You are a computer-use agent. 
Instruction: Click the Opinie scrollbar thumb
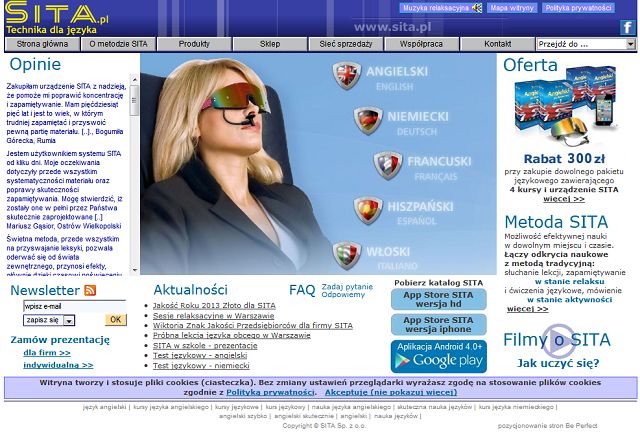tap(134, 100)
